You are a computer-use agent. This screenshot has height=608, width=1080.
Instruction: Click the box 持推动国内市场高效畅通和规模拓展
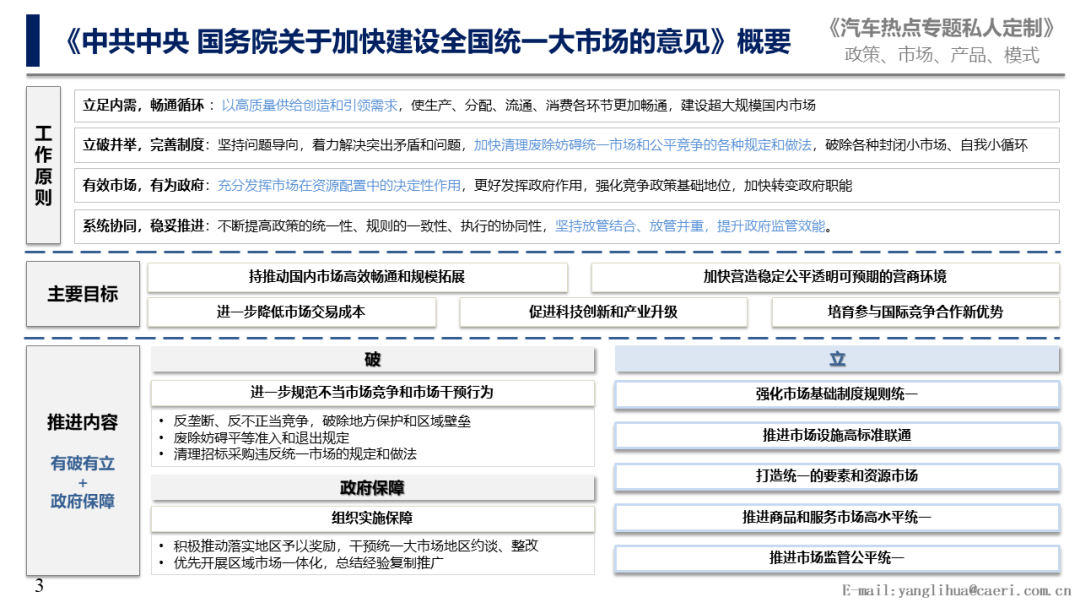coord(357,277)
